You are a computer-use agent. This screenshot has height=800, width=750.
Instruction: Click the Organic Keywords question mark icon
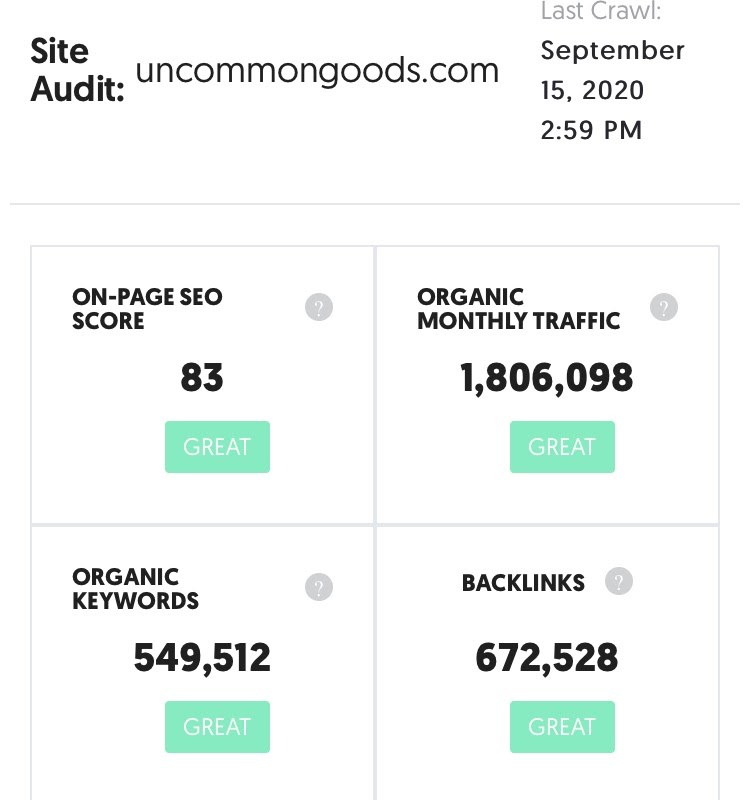coord(319,587)
